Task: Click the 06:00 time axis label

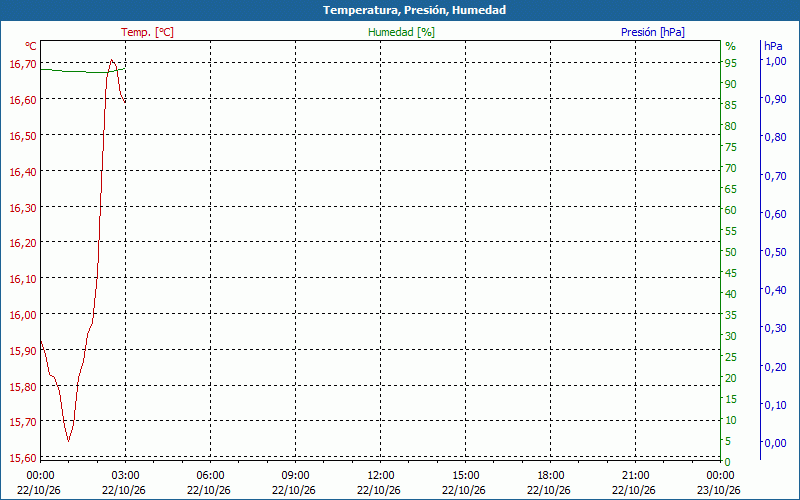Action: [x=210, y=476]
